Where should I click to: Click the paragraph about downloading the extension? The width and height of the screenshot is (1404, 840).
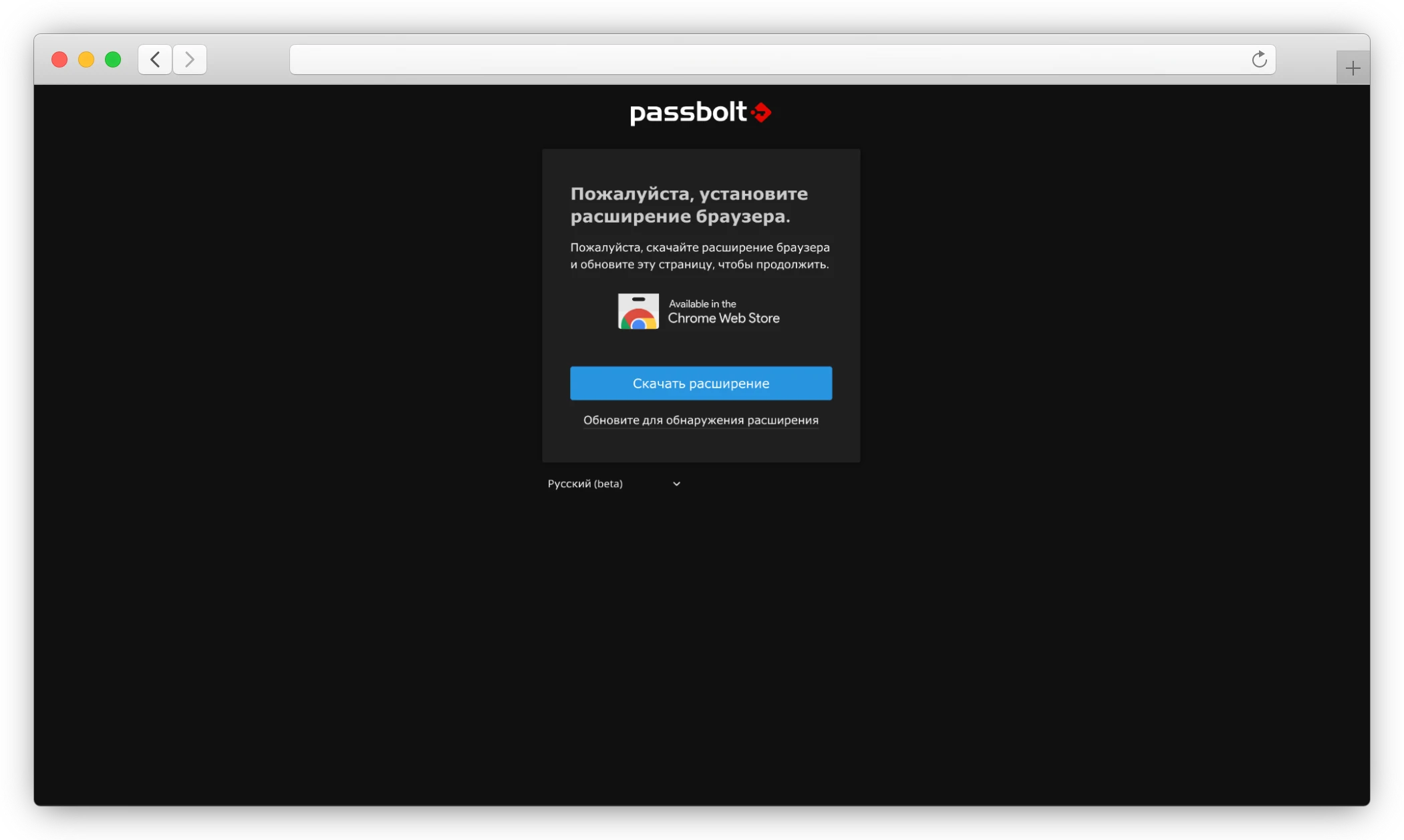(700, 256)
